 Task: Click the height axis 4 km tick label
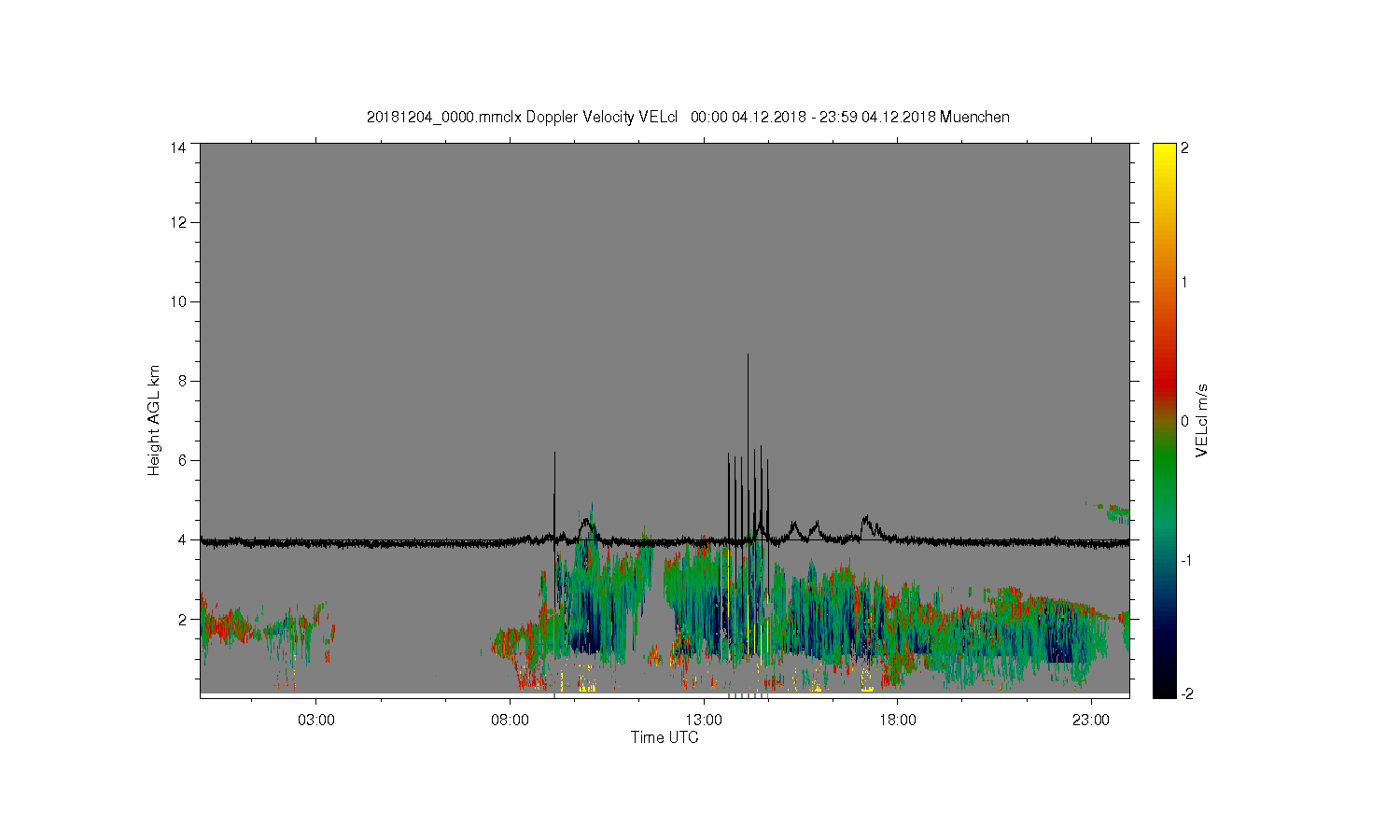(182, 539)
